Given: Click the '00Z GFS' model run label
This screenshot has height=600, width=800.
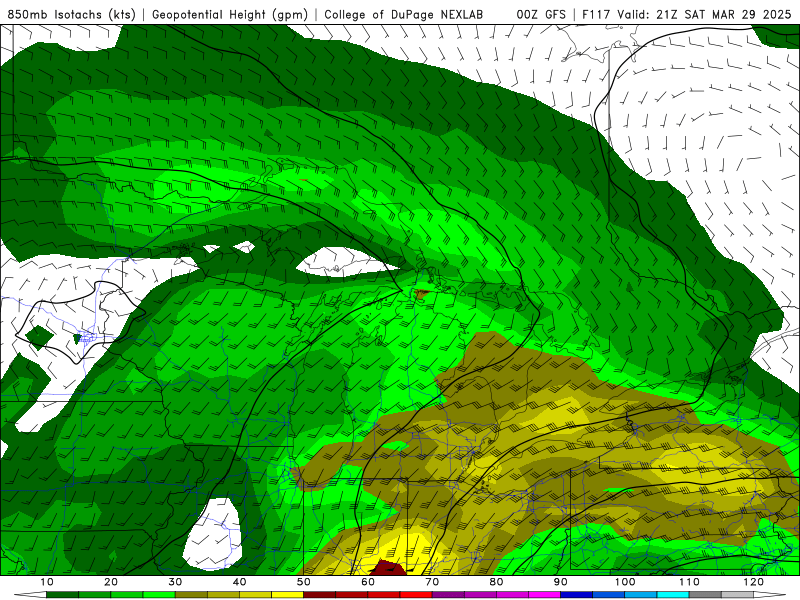Looking at the screenshot, I should [541, 15].
